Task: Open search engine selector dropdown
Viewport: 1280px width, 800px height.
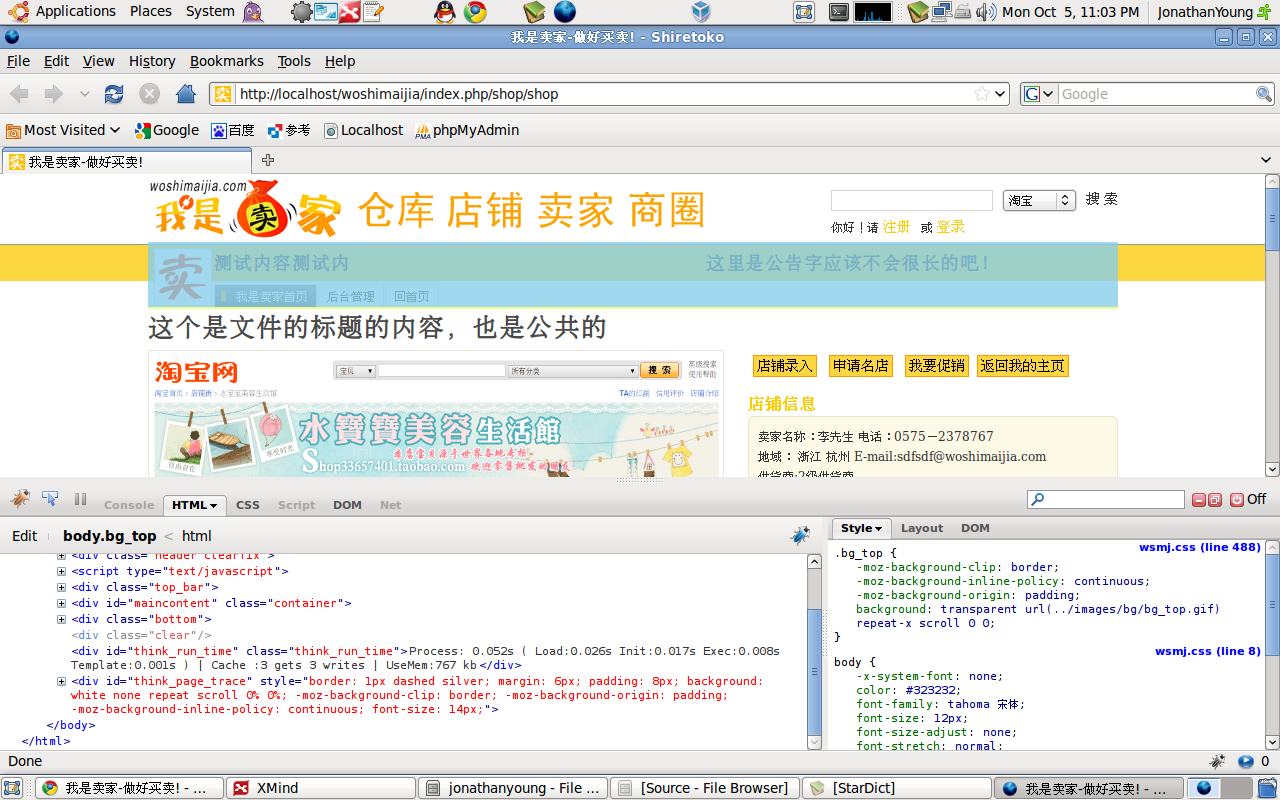Action: point(1040,94)
